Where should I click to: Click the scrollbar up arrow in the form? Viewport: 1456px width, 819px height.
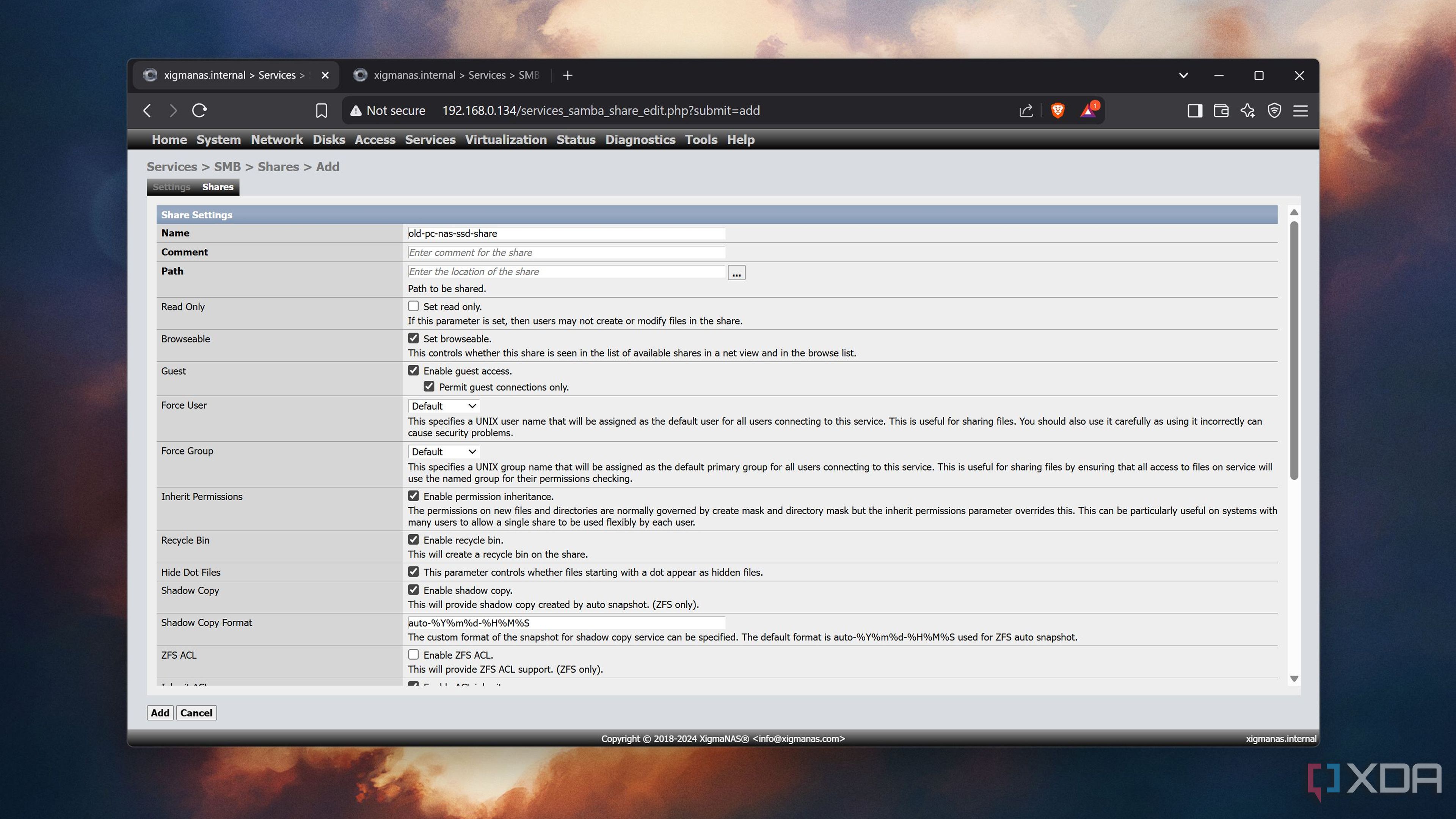(1294, 212)
